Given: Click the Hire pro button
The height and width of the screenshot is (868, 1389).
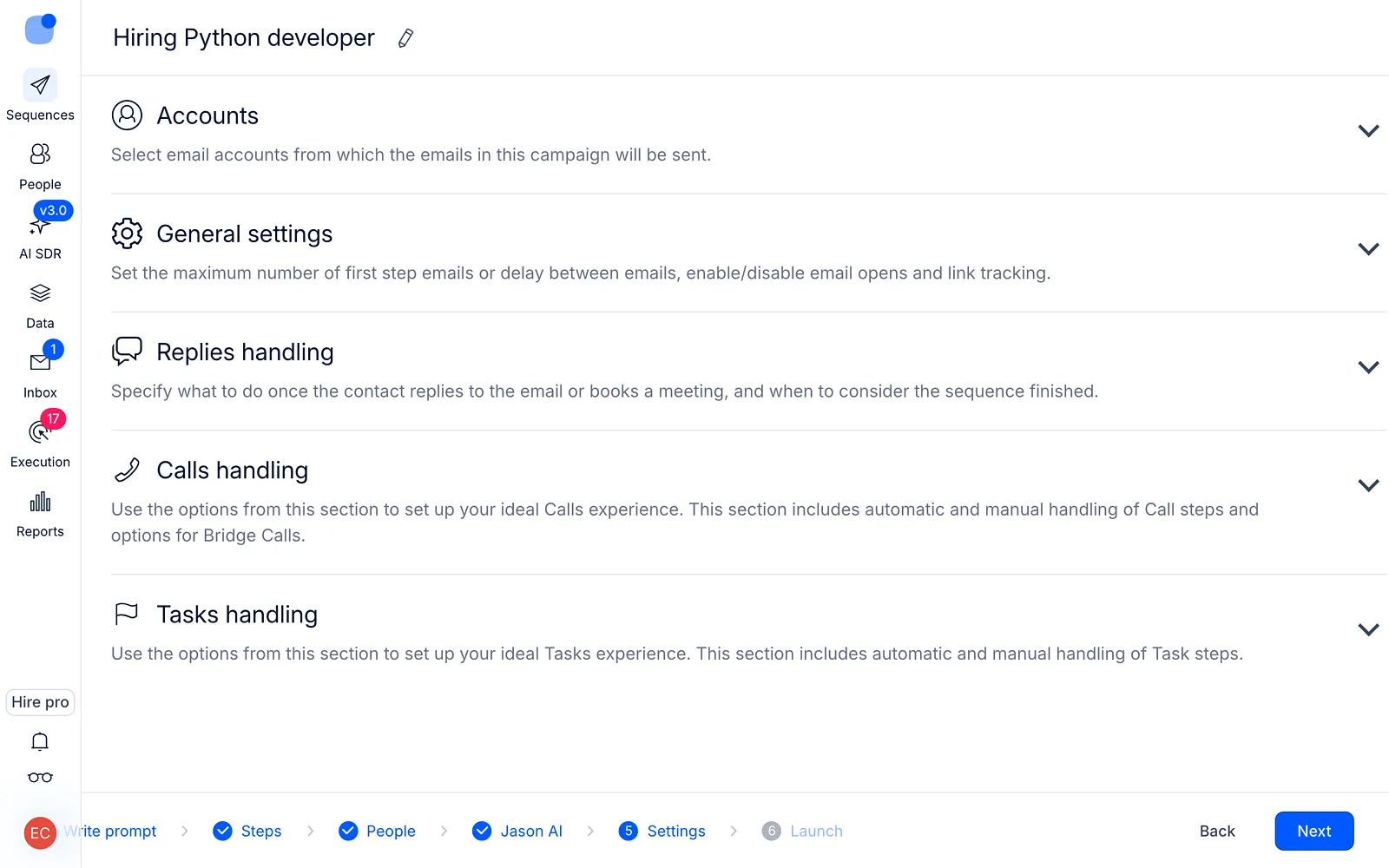Looking at the screenshot, I should coord(40,702).
